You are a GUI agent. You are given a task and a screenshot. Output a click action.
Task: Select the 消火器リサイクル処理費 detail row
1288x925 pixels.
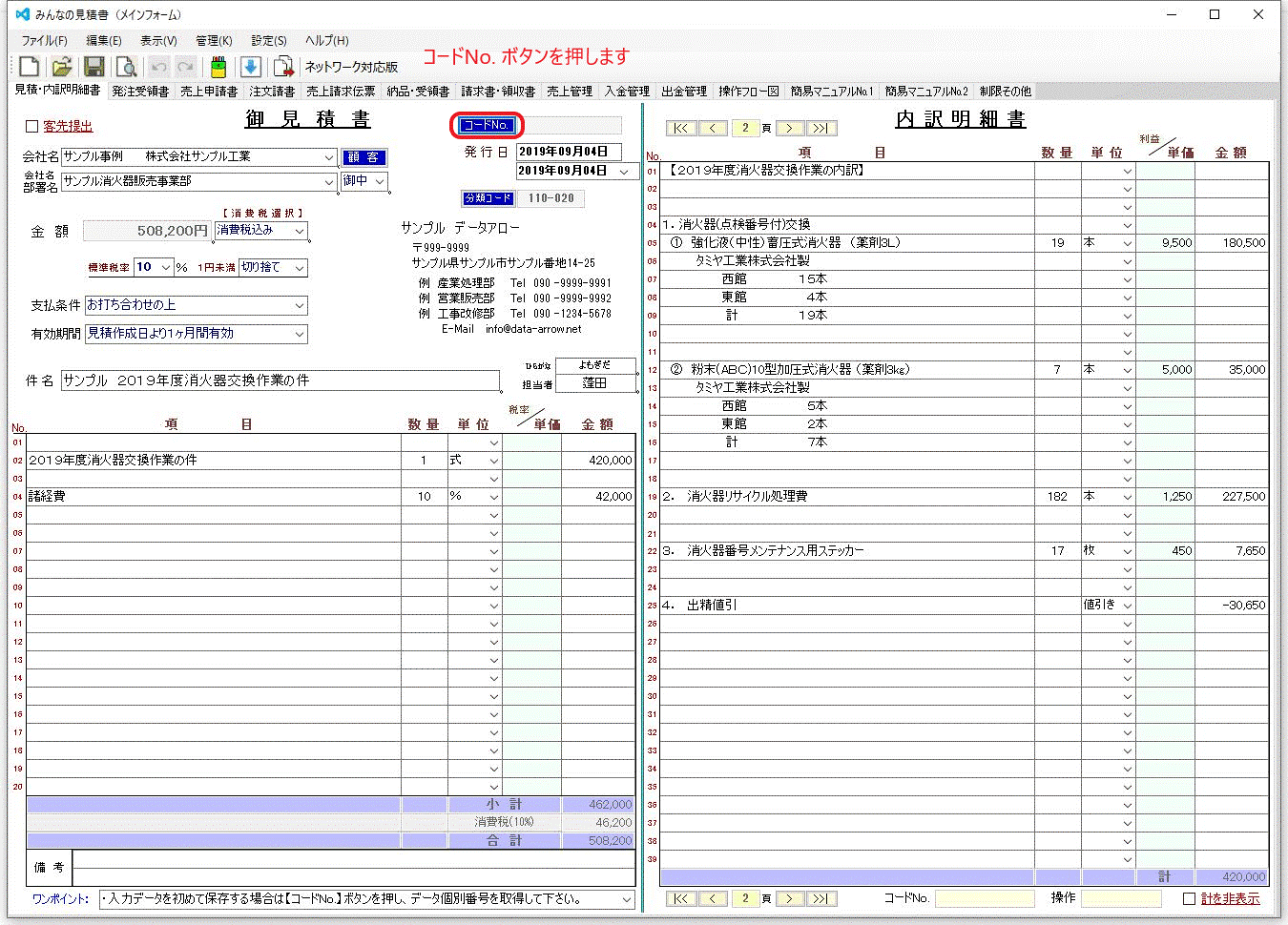coord(964,497)
